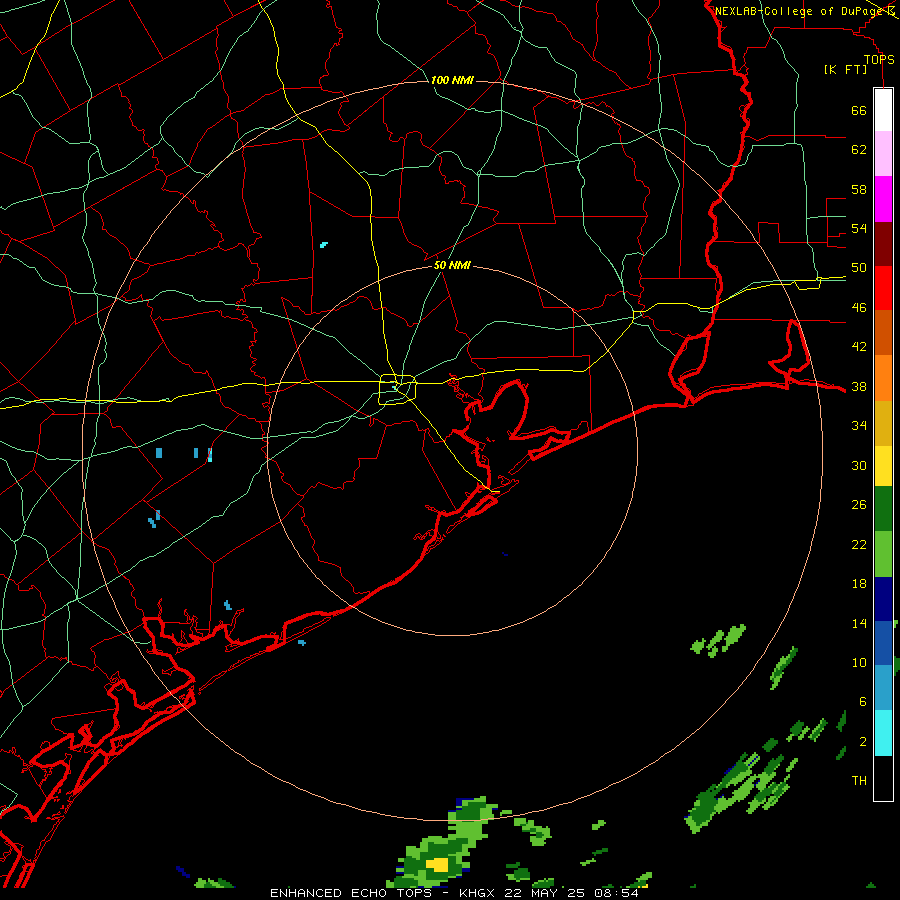
Task: Click the 'KHGX' radar site identifier
Action: tap(480, 893)
